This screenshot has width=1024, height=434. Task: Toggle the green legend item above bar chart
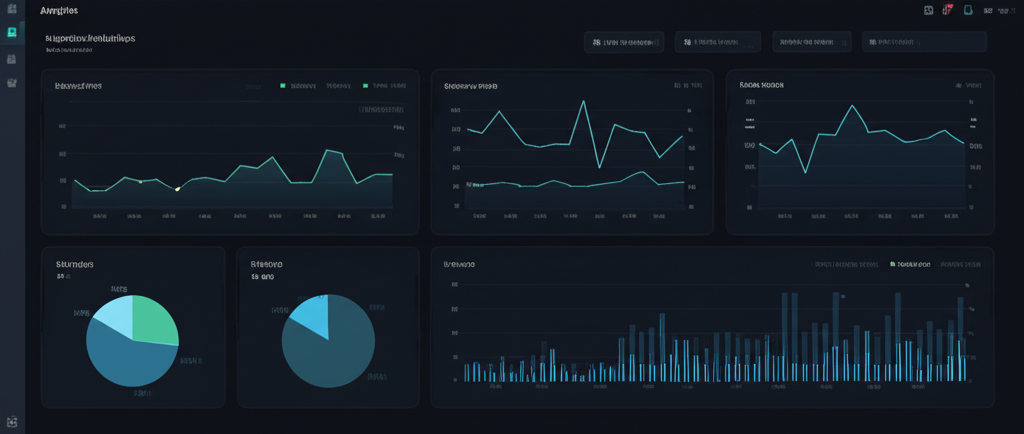pyautogui.click(x=910, y=265)
